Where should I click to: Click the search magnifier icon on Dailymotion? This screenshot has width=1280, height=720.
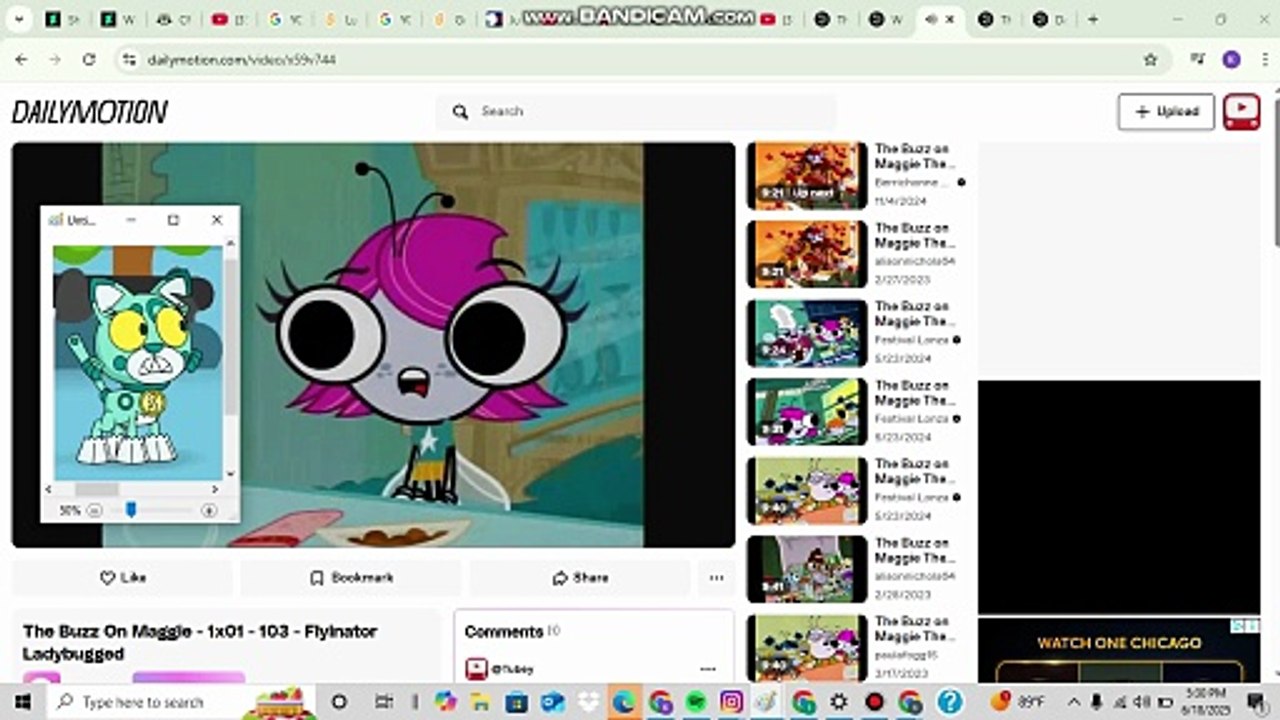pos(460,112)
